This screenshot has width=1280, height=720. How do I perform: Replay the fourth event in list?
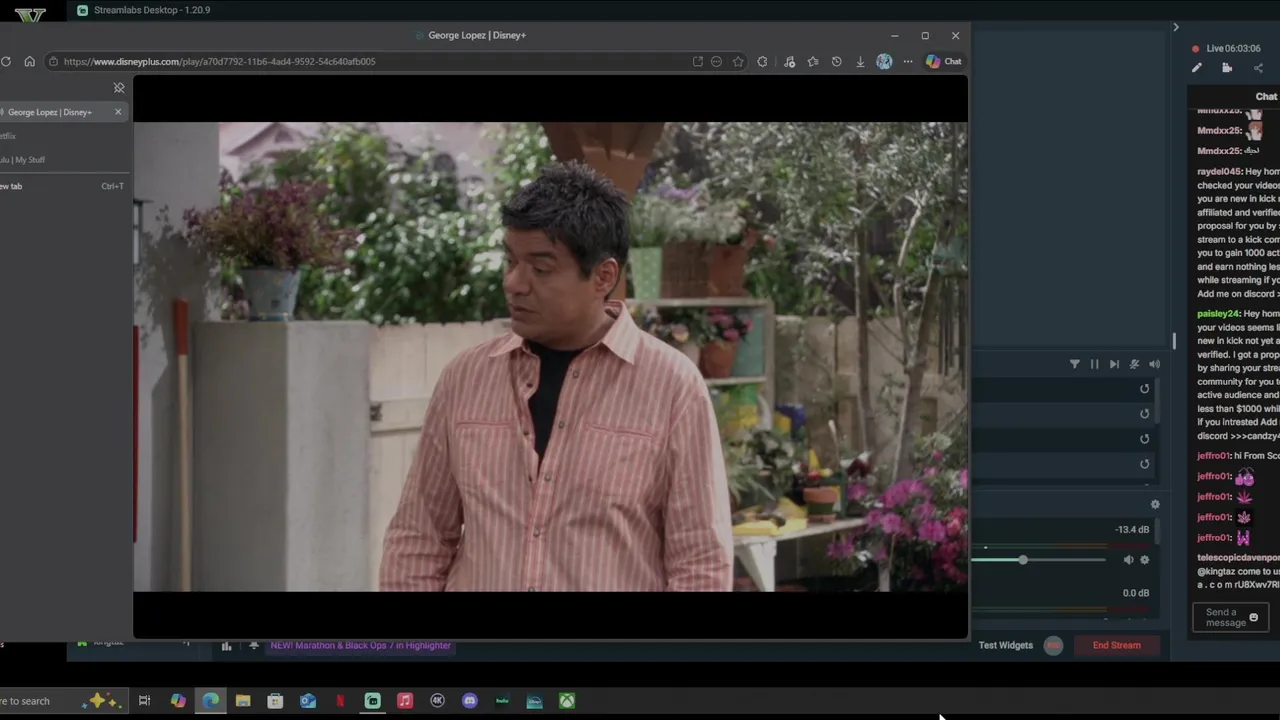click(x=1145, y=464)
